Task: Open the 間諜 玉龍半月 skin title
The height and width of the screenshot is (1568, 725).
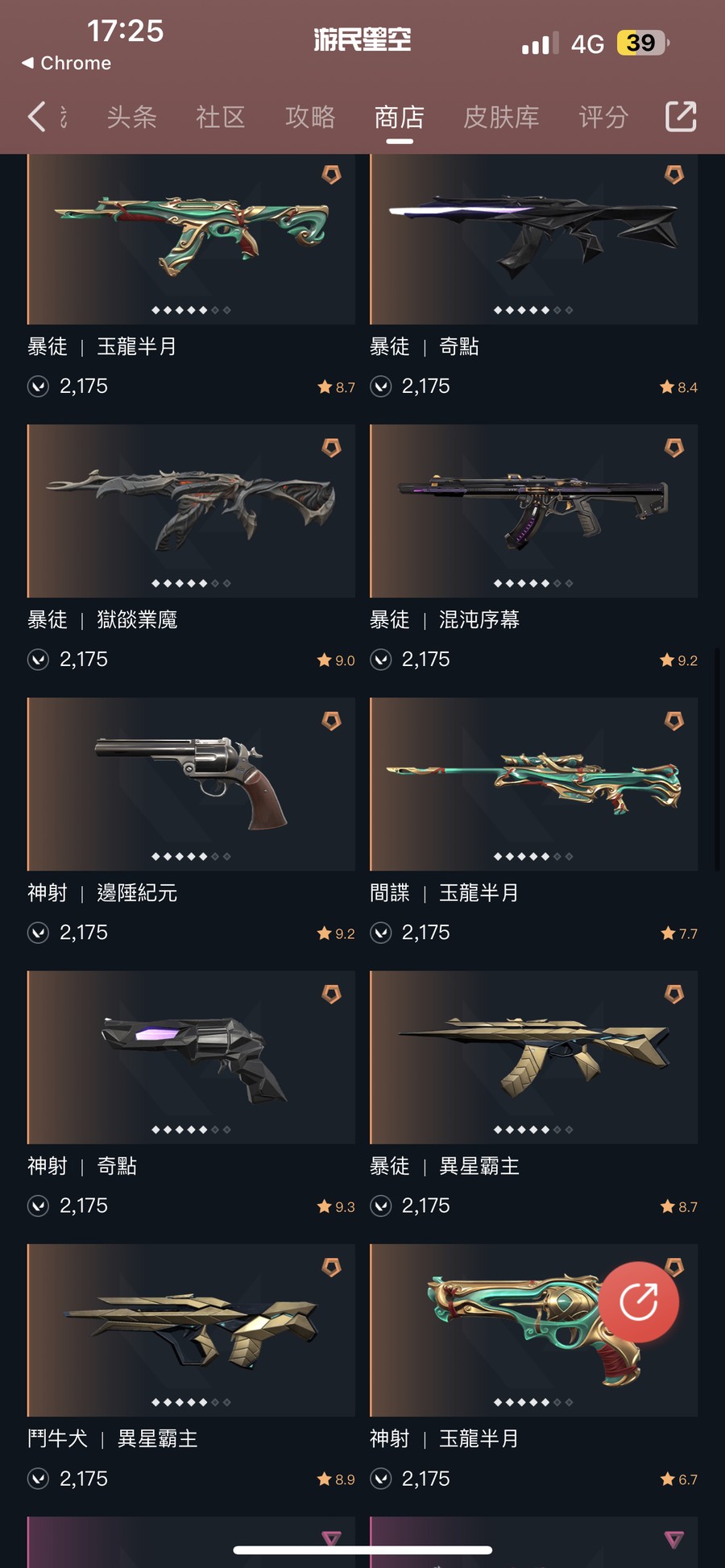Action: point(445,892)
